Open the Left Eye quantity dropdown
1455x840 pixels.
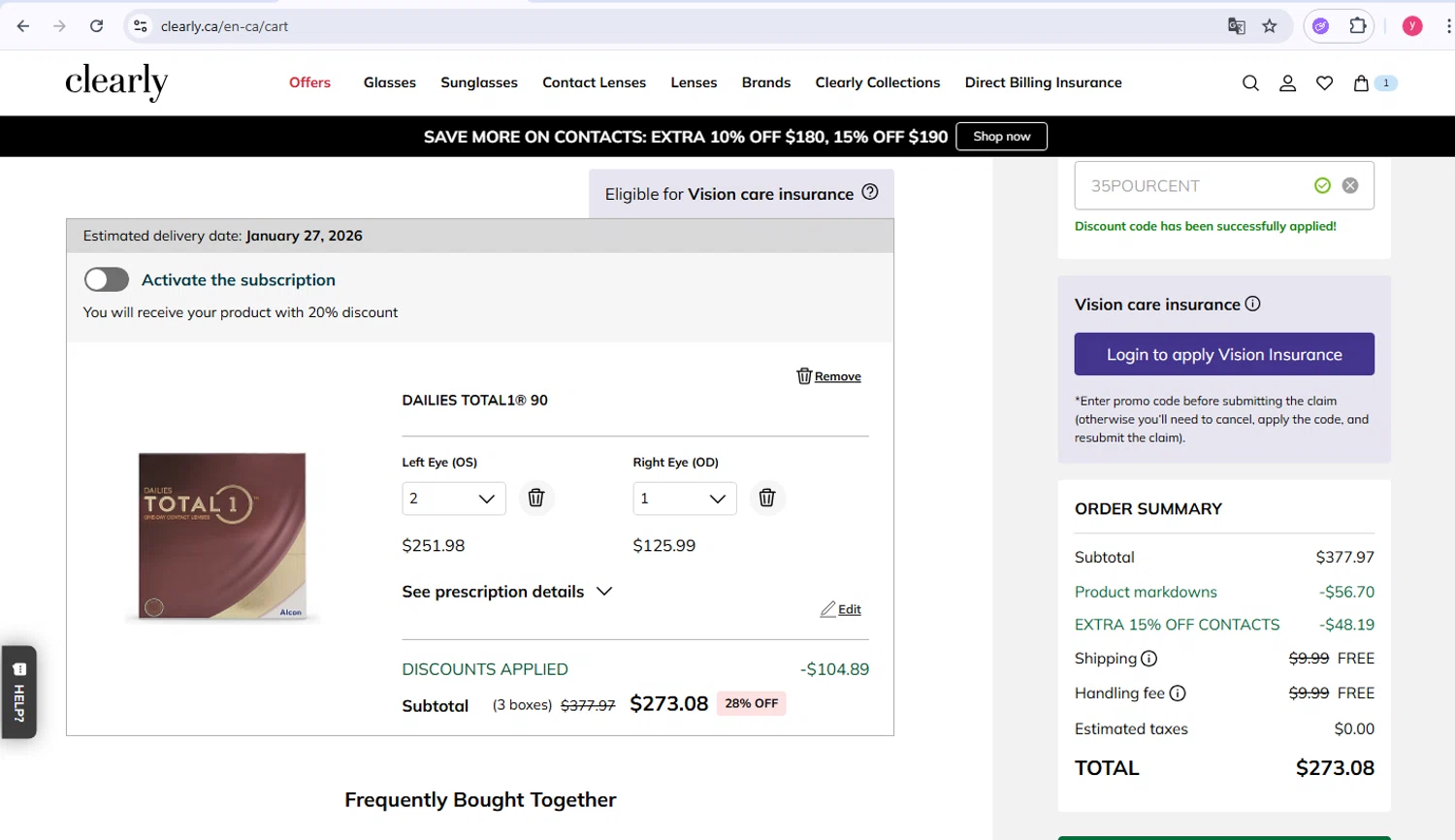[x=453, y=499]
